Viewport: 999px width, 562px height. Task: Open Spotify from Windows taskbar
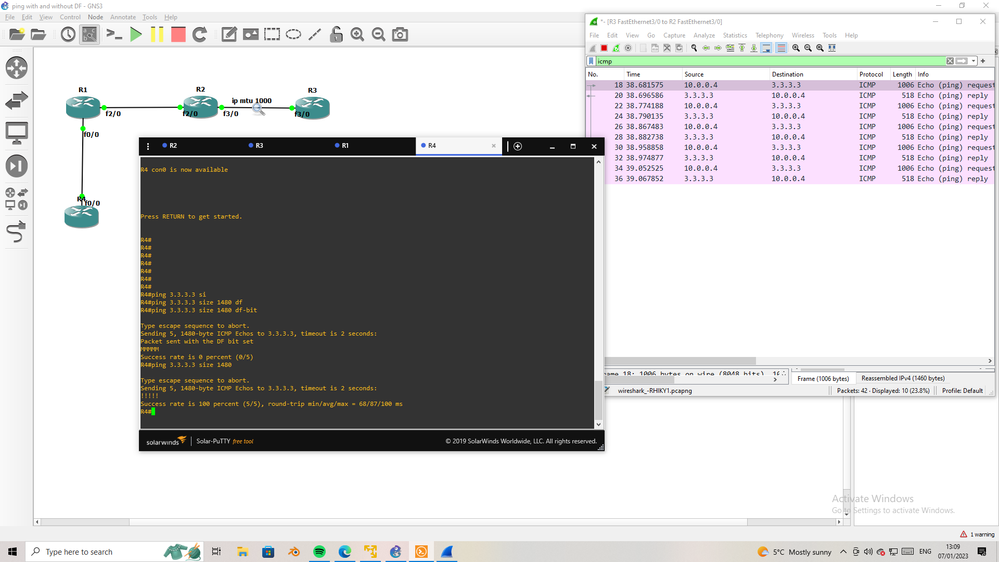click(x=319, y=552)
